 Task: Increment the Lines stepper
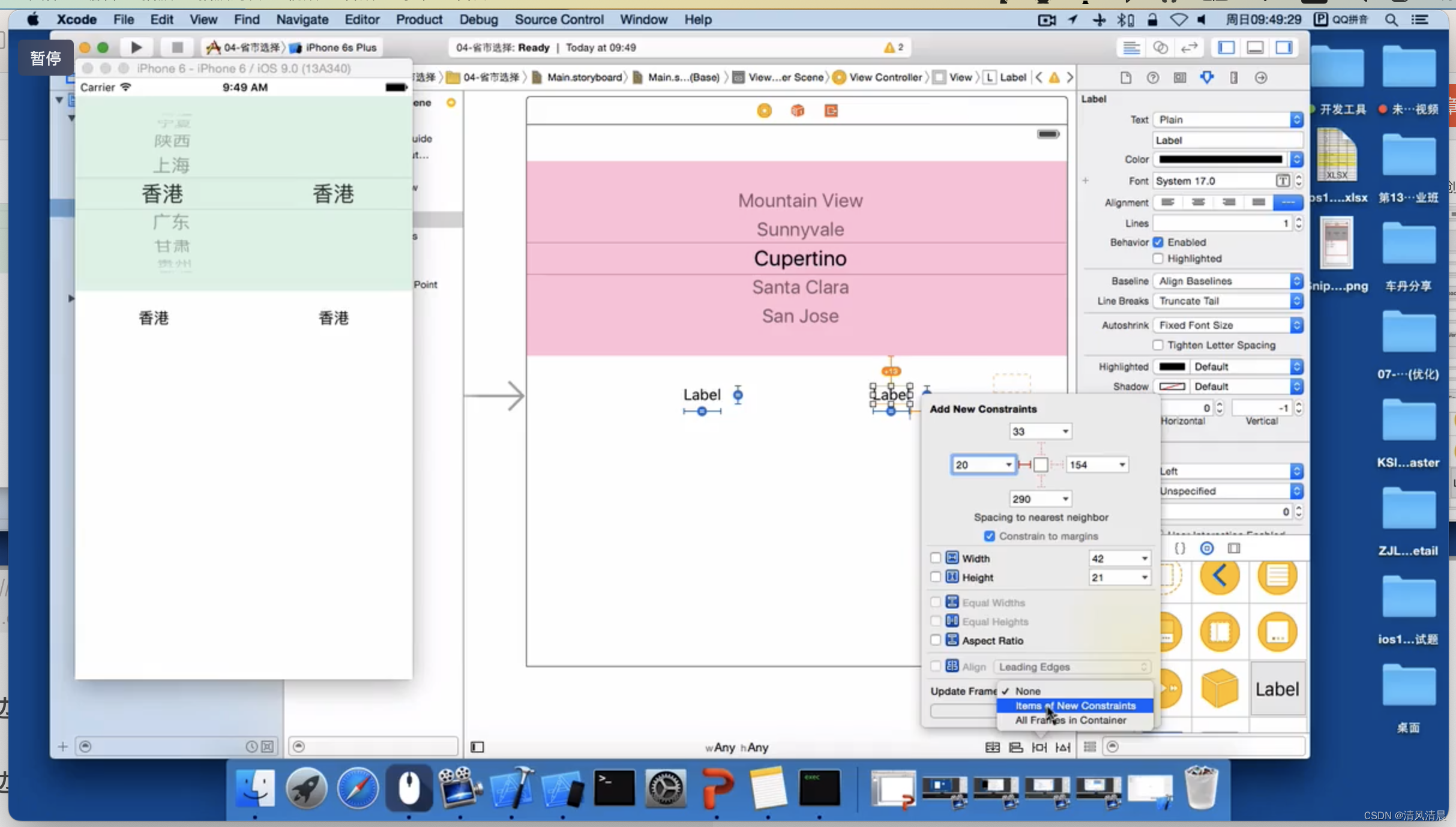(x=1299, y=220)
